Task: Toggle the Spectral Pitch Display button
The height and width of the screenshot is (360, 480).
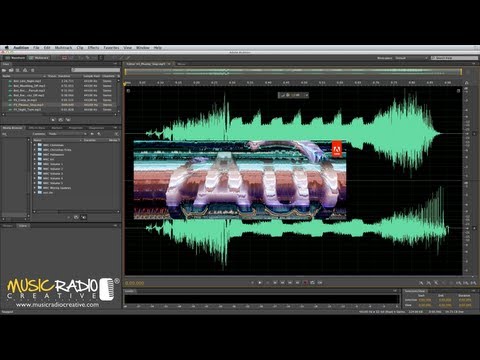Action: (x=71, y=58)
